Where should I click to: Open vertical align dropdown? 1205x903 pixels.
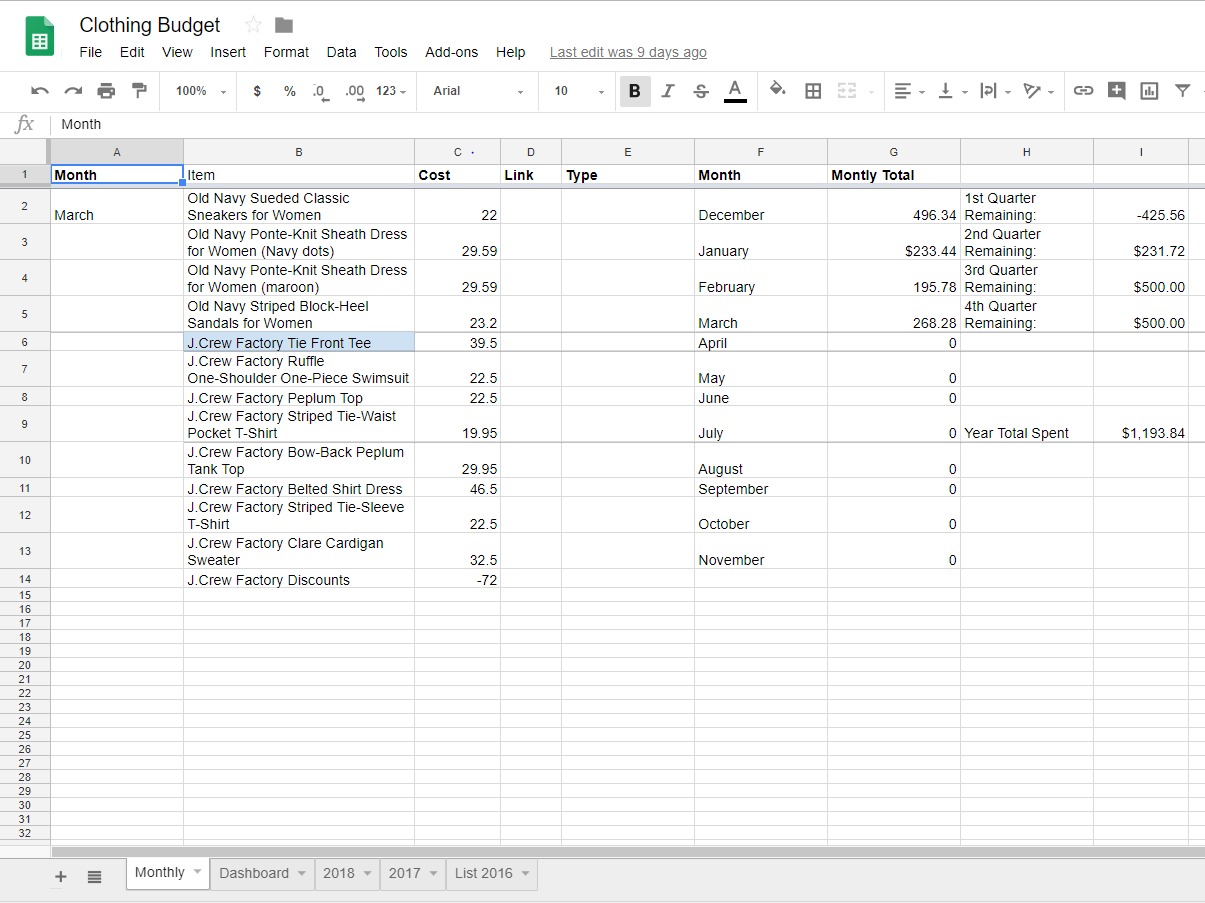coord(952,91)
